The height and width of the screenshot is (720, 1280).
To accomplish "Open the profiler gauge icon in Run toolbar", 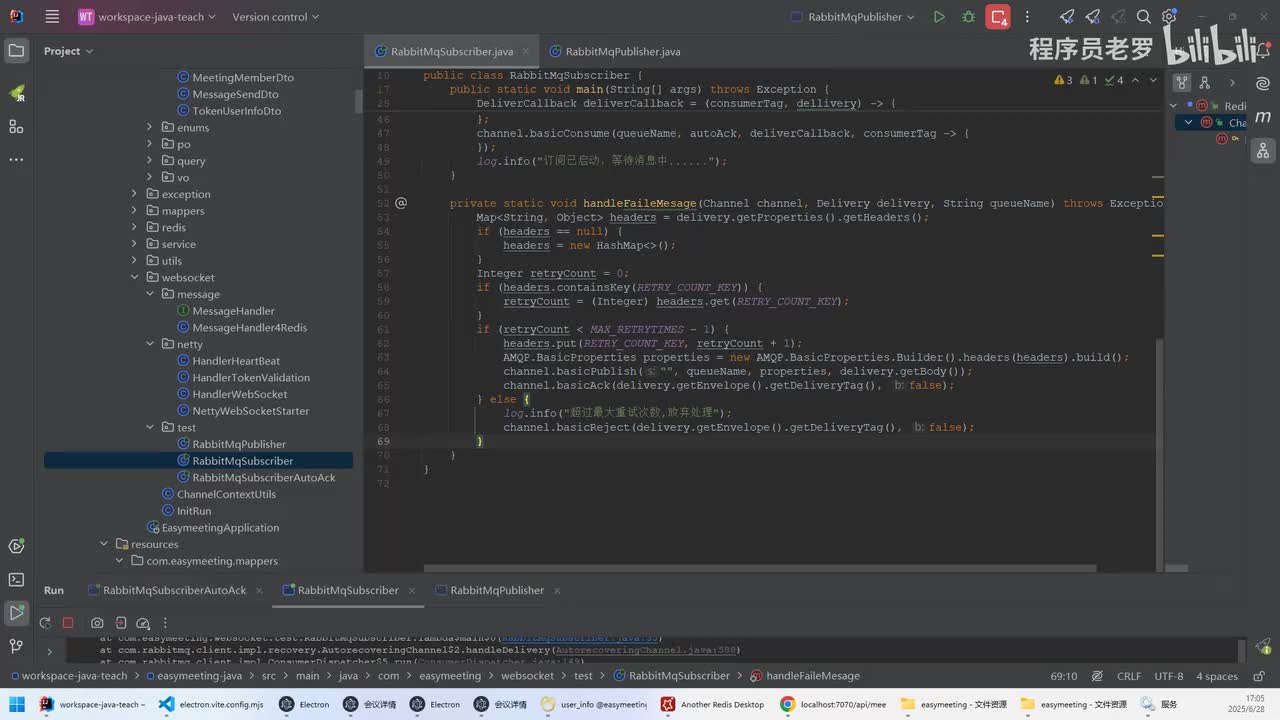I will (143, 623).
